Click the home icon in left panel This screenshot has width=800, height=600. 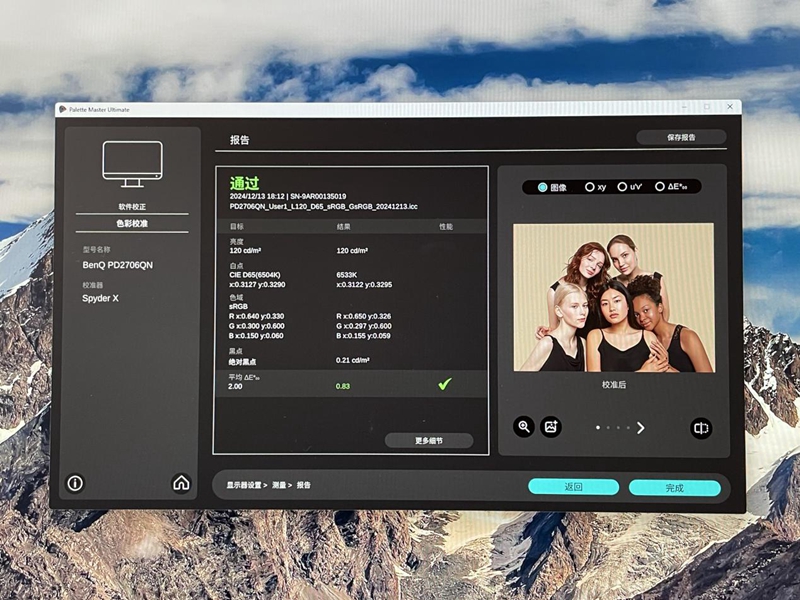(181, 483)
